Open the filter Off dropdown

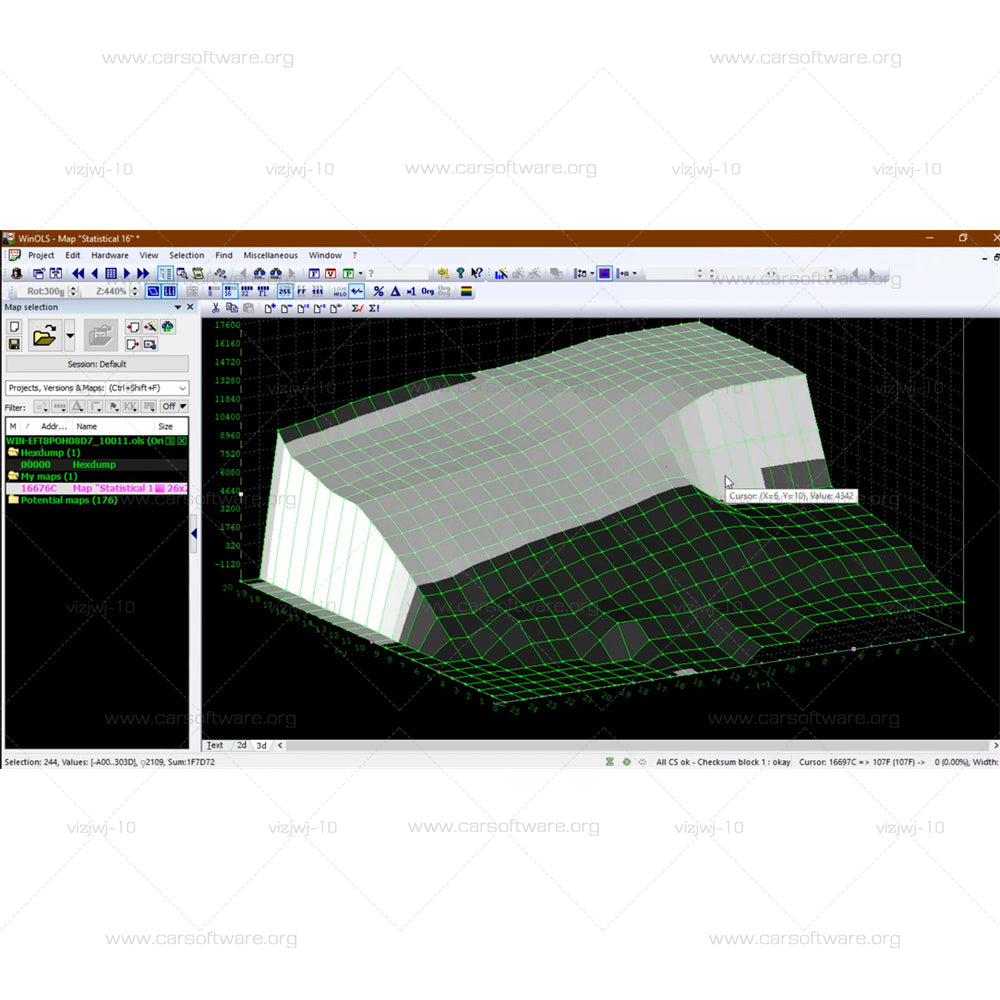173,406
